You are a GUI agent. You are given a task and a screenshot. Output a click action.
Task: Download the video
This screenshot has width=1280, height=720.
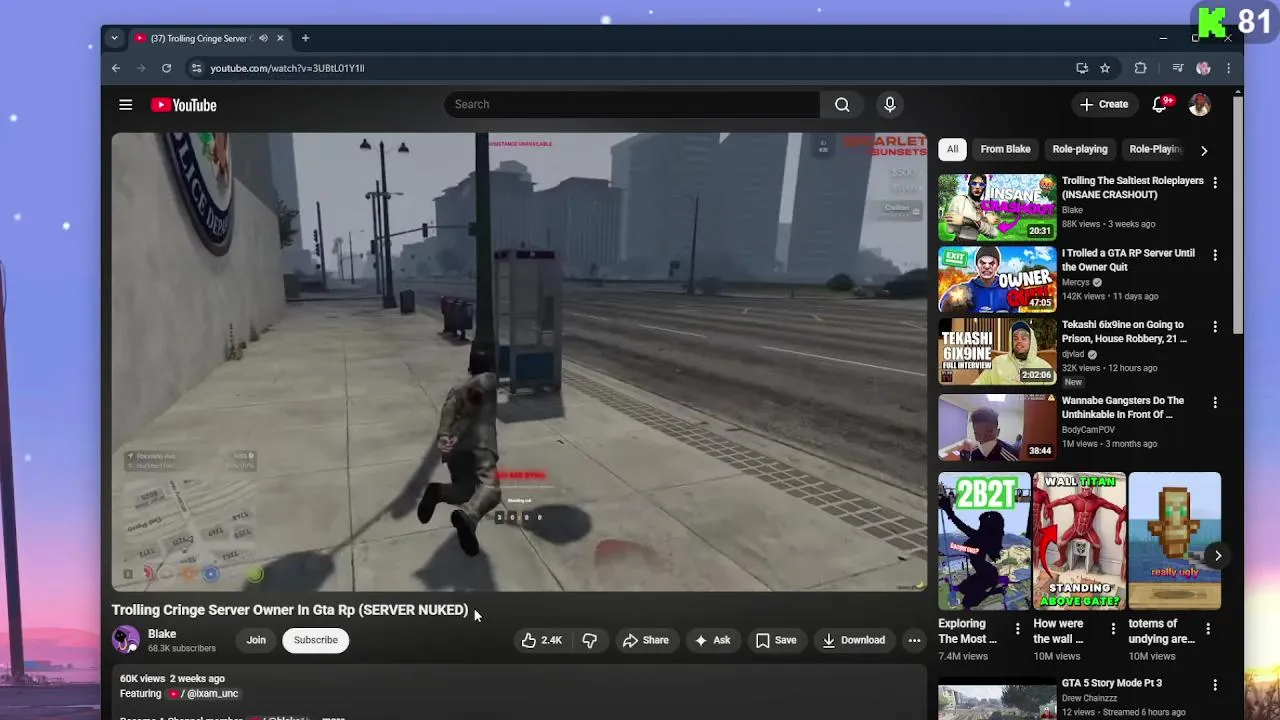click(x=854, y=640)
